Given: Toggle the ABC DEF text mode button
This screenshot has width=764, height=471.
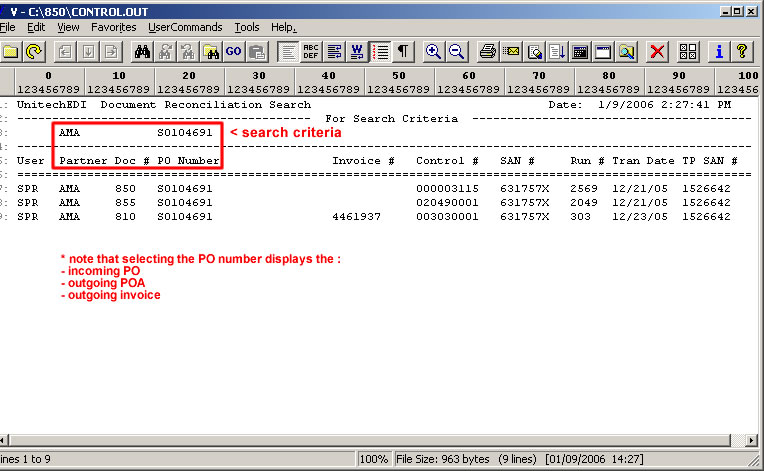Looking at the screenshot, I should (311, 51).
